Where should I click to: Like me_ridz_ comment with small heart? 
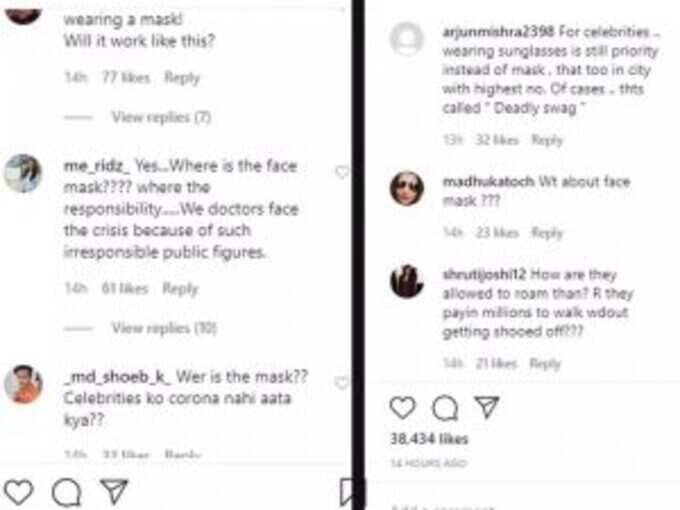[342, 172]
